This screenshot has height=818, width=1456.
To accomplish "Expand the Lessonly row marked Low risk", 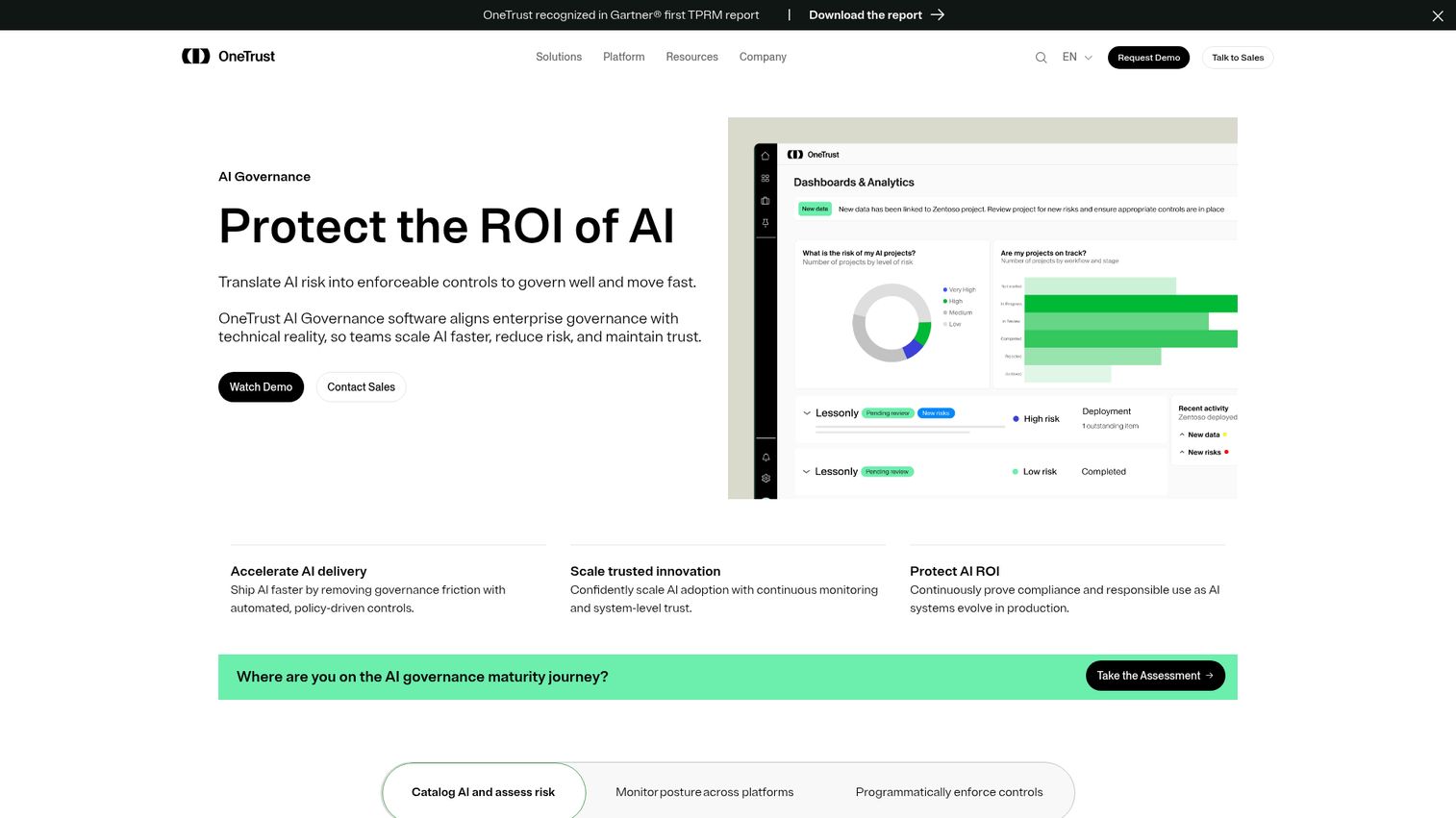I will 807,472.
